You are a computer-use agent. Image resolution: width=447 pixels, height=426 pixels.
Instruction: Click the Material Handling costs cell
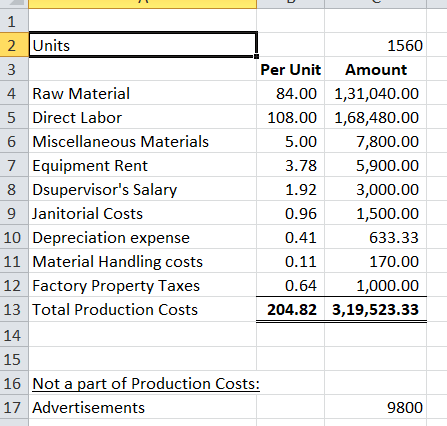tap(143, 261)
